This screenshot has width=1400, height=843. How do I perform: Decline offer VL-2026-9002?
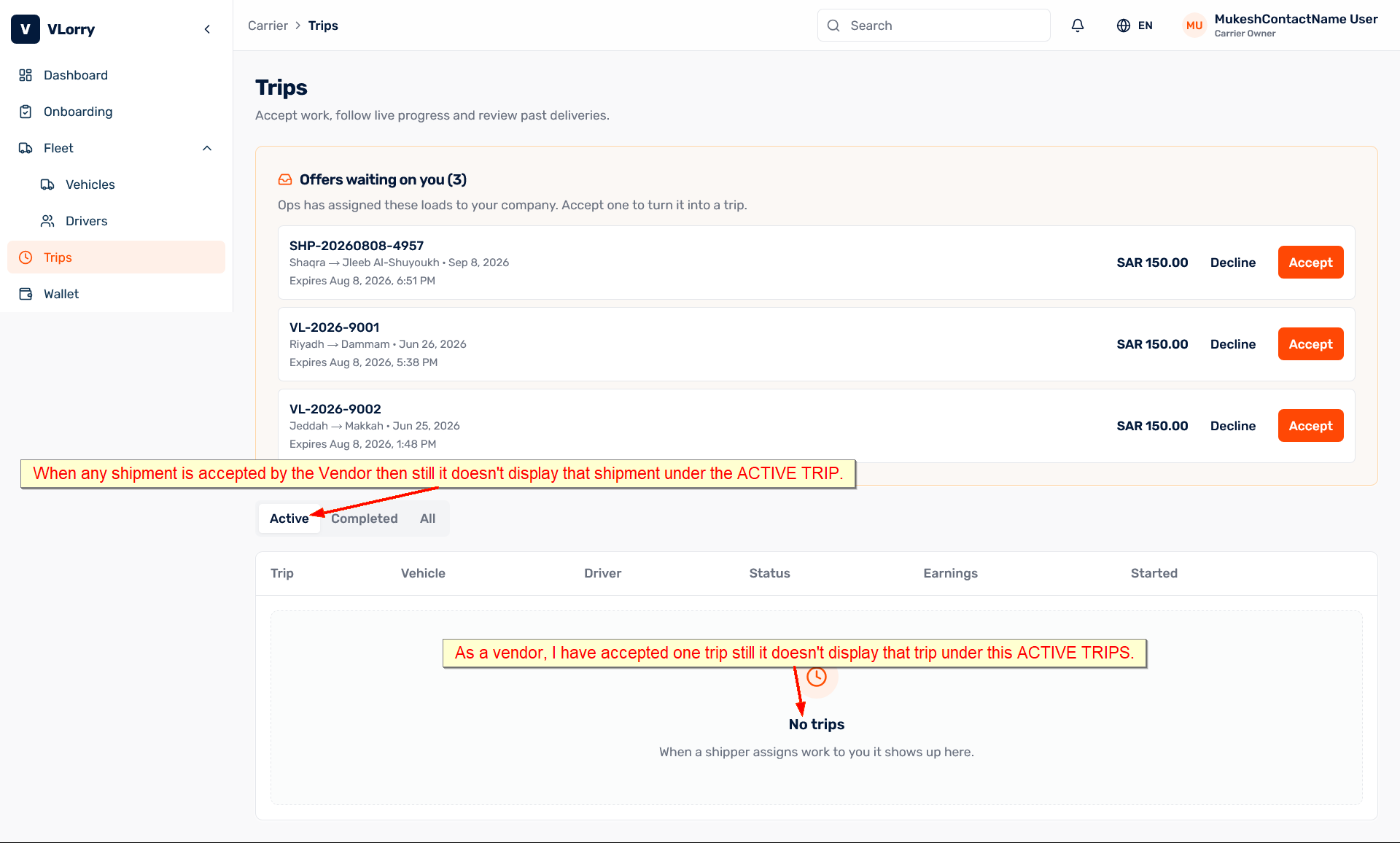(x=1233, y=426)
